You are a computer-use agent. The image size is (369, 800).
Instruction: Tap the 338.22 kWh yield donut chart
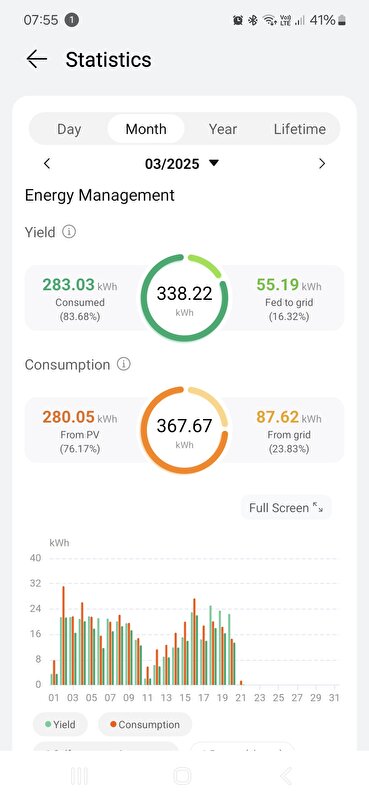(x=184, y=298)
